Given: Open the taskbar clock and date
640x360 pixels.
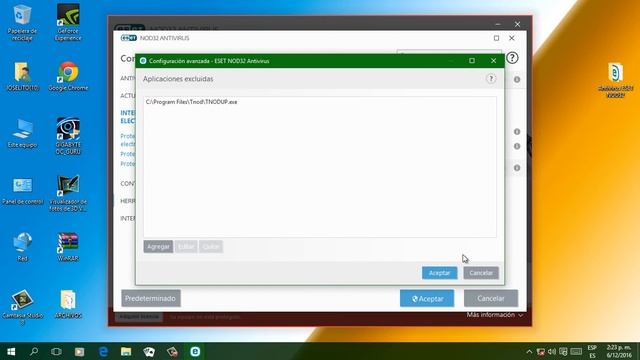Looking at the screenshot, I should click(x=619, y=351).
